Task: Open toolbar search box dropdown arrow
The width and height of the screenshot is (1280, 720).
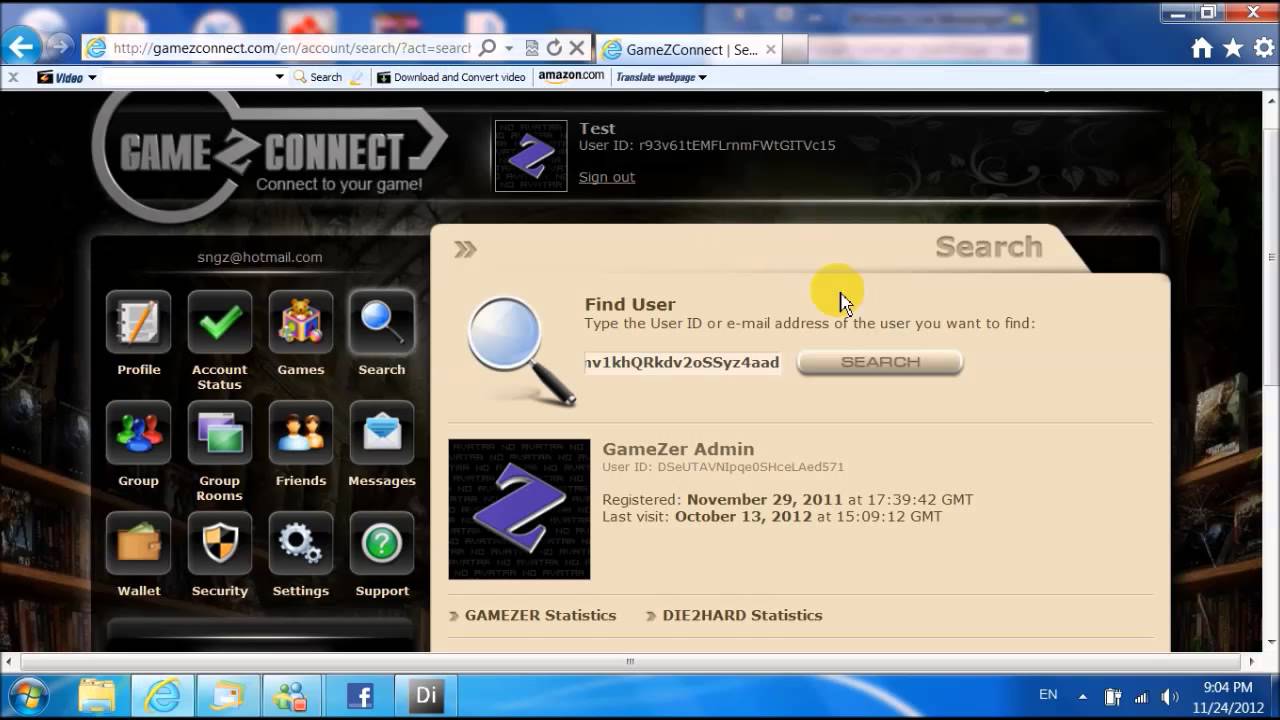Action: [x=280, y=77]
